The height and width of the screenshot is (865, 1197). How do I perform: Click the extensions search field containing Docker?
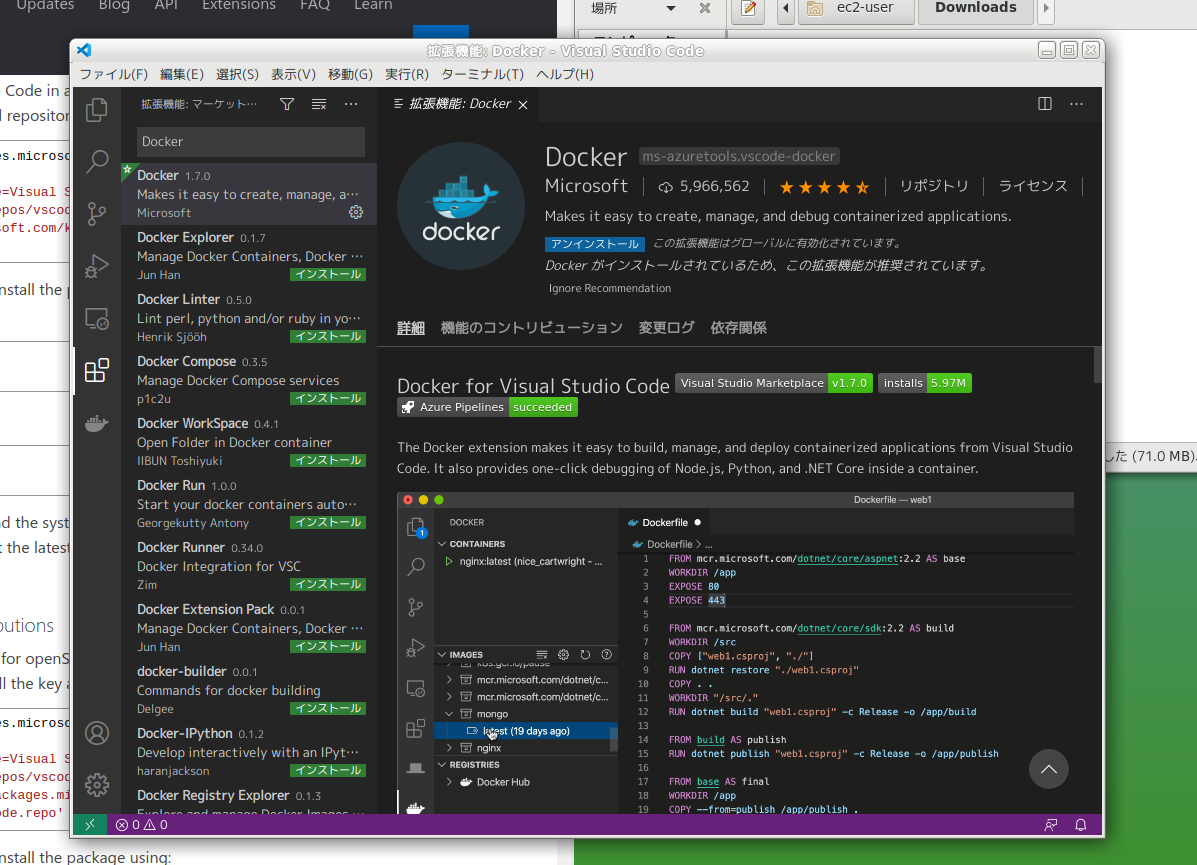pos(250,142)
